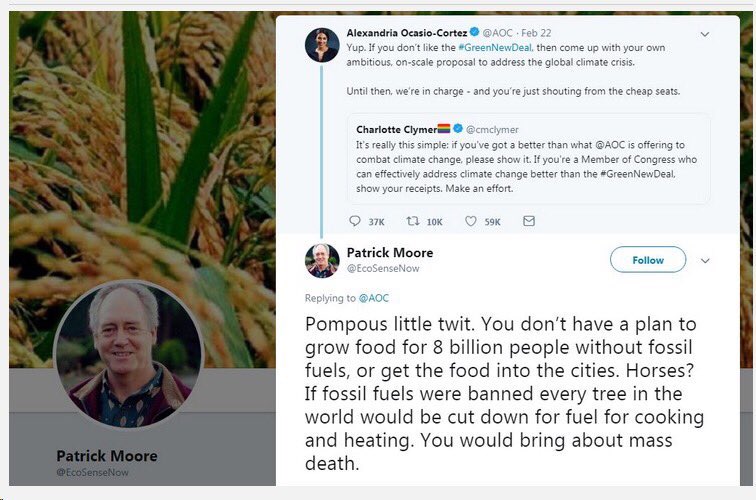Click the Patrick Moore name below profile photo
The image size is (756, 500).
[107, 456]
